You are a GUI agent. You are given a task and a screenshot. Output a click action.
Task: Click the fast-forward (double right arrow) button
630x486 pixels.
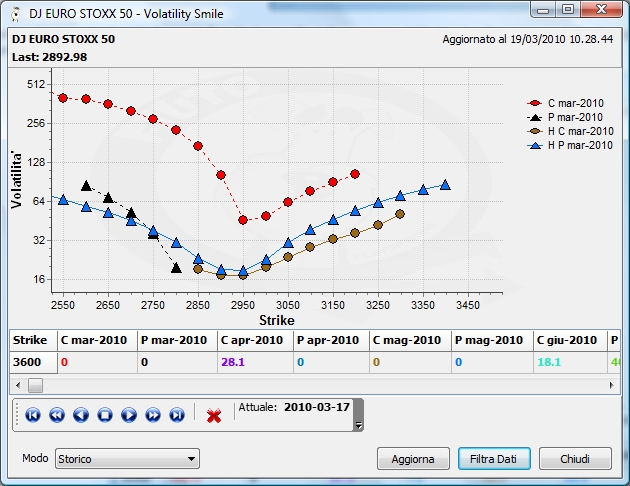tap(153, 415)
